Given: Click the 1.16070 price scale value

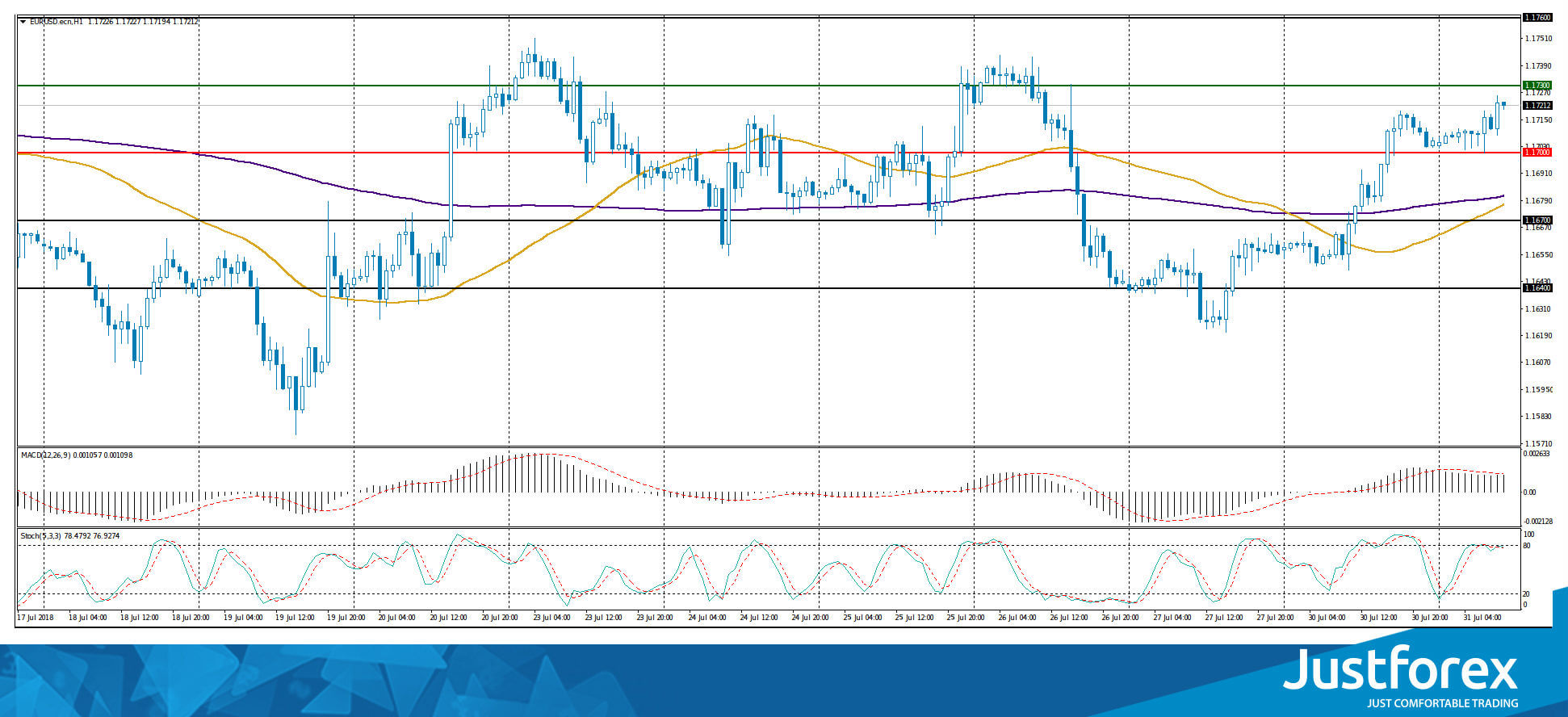Looking at the screenshot, I should [1538, 363].
